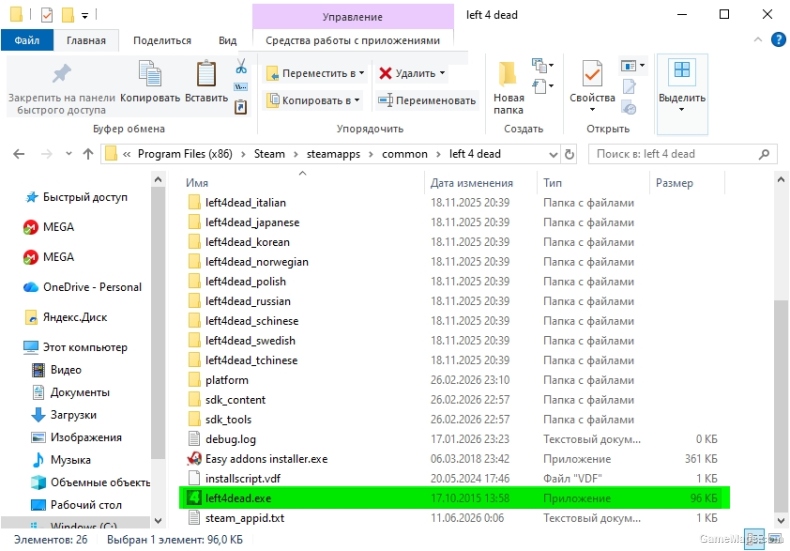Paste shortcut small ribbon icon
The image size is (790, 551).
pos(241,107)
